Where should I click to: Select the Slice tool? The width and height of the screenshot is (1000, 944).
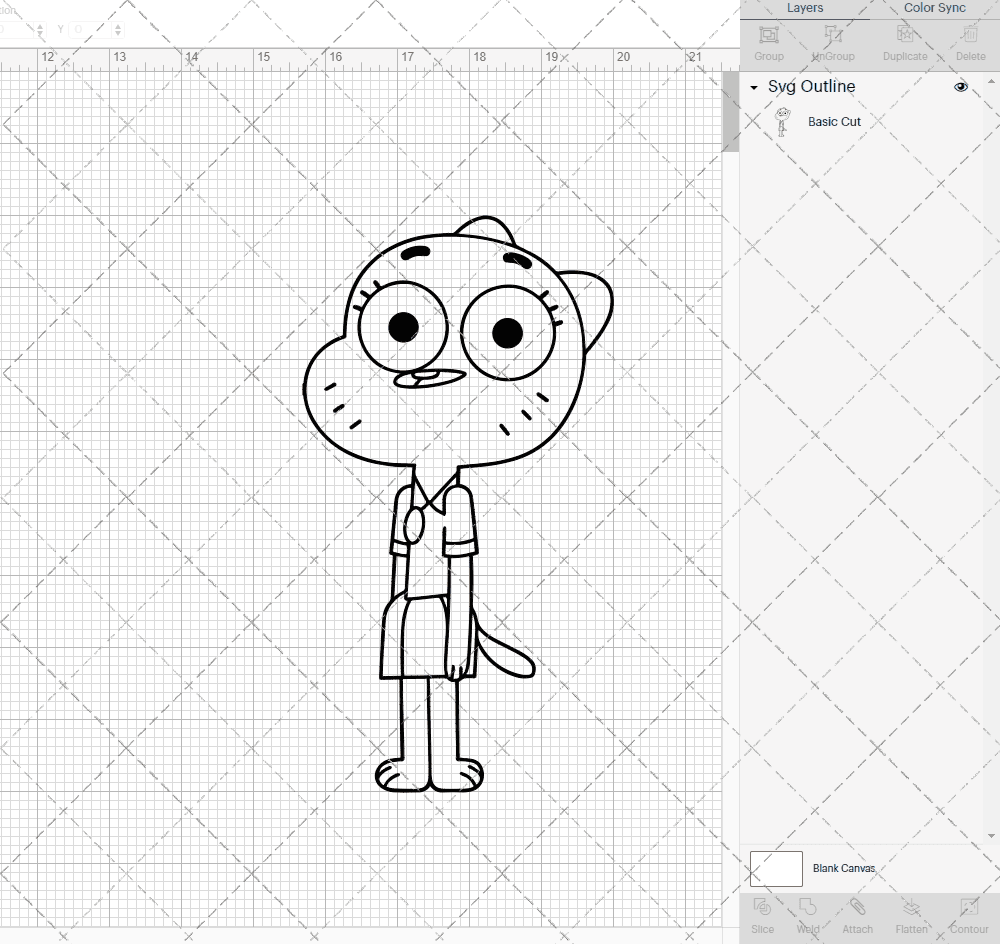[x=762, y=915]
